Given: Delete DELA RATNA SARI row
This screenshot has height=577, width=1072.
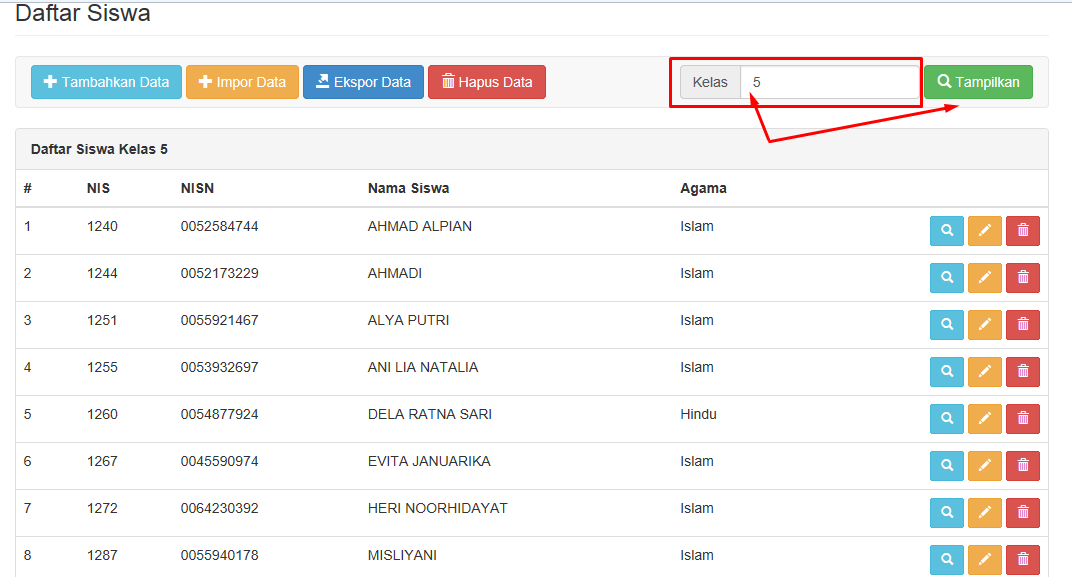Looking at the screenshot, I should tap(1023, 418).
